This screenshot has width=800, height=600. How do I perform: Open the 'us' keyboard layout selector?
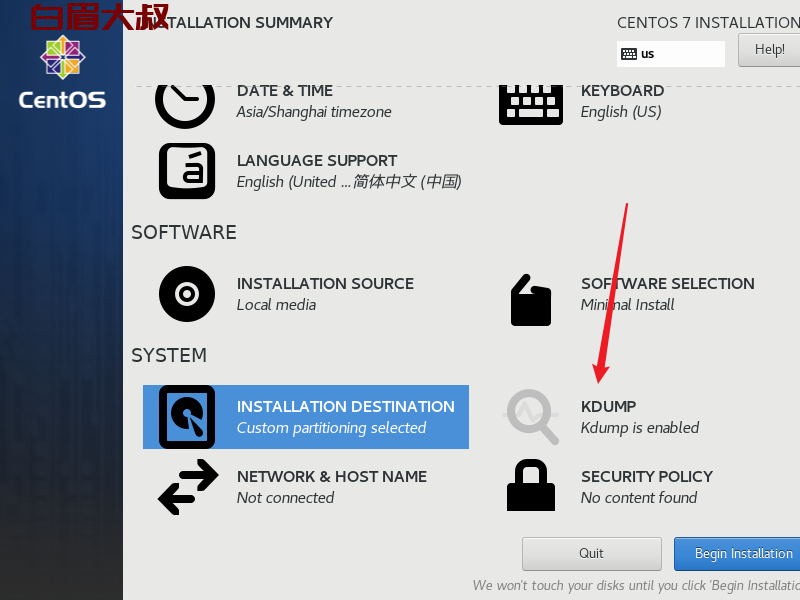pyautogui.click(x=670, y=54)
